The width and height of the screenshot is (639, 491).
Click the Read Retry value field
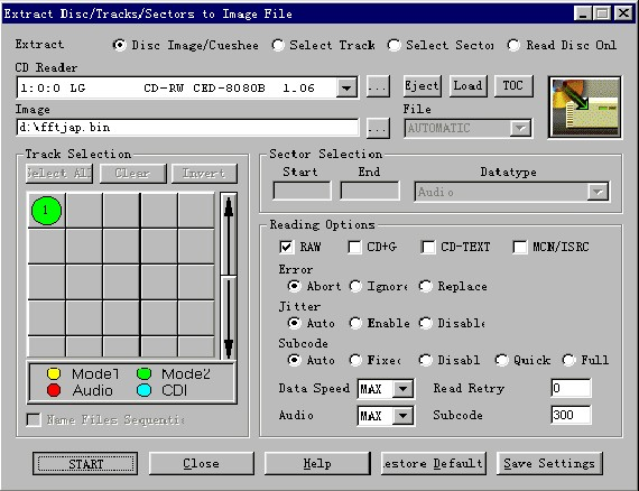(571, 388)
